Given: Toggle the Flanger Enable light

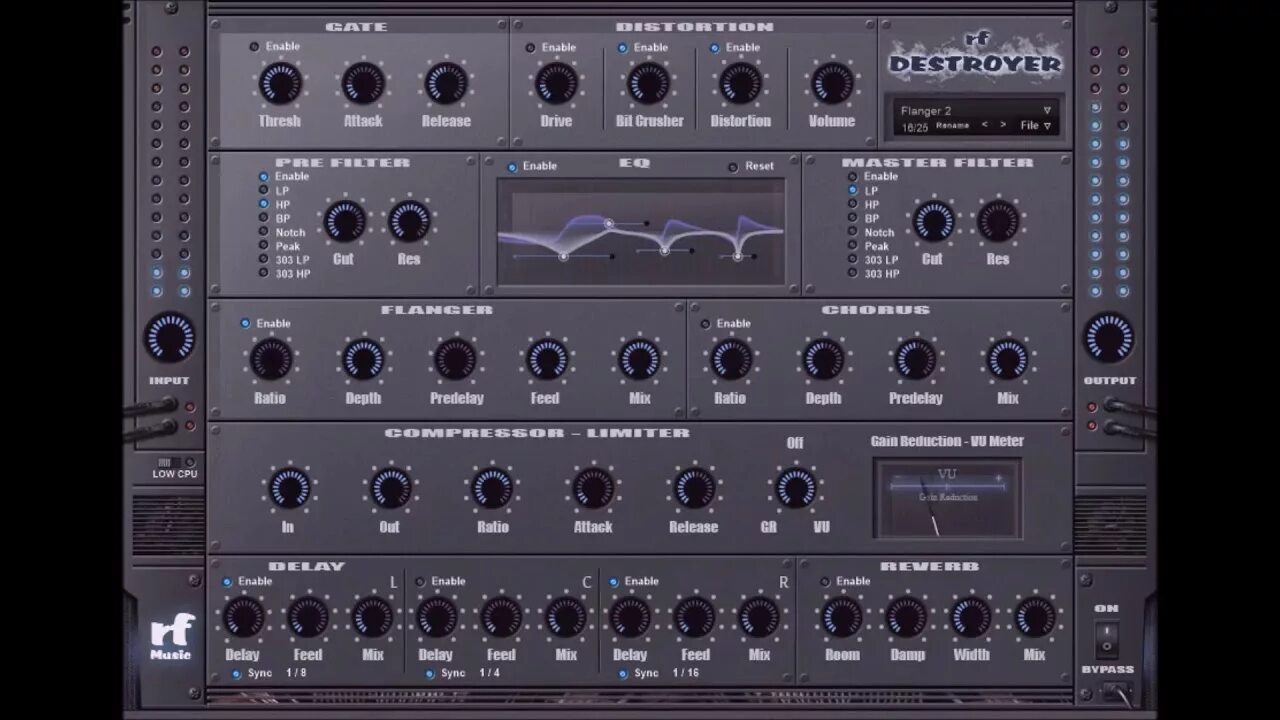Looking at the screenshot, I should click(x=245, y=323).
